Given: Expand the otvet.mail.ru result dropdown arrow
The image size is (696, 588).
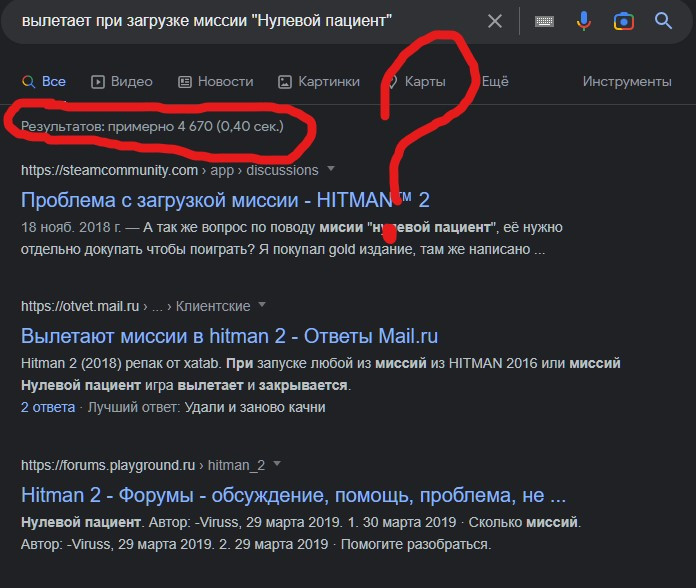Looking at the screenshot, I should tap(262, 304).
